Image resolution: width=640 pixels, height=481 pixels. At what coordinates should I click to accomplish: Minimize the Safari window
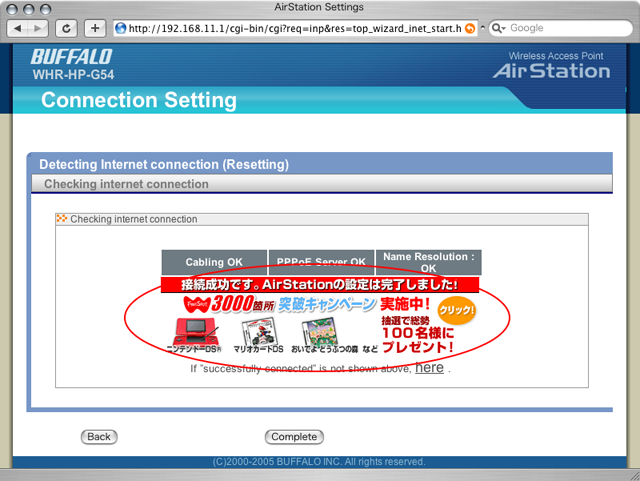[29, 9]
